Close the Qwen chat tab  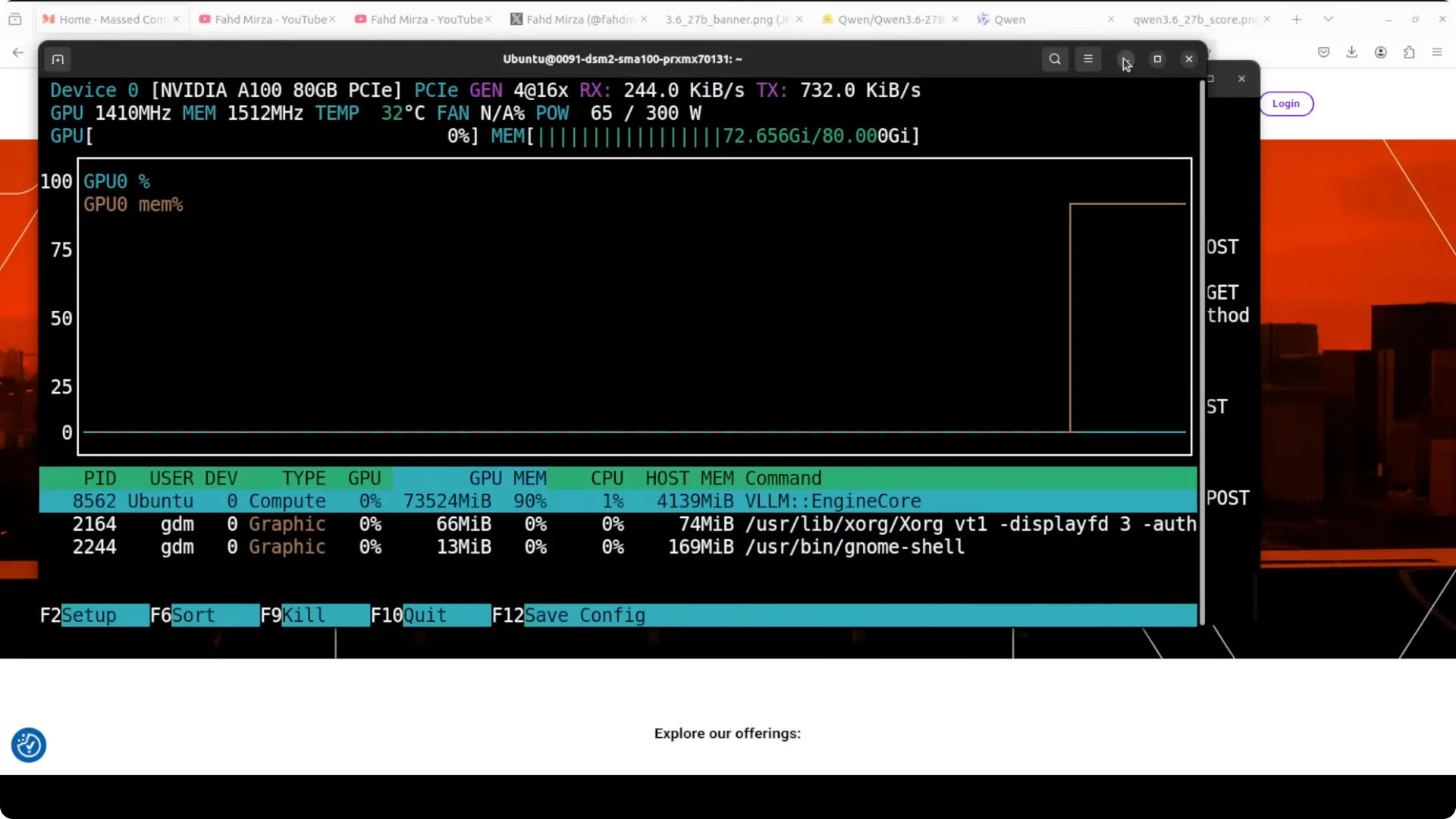click(1111, 20)
